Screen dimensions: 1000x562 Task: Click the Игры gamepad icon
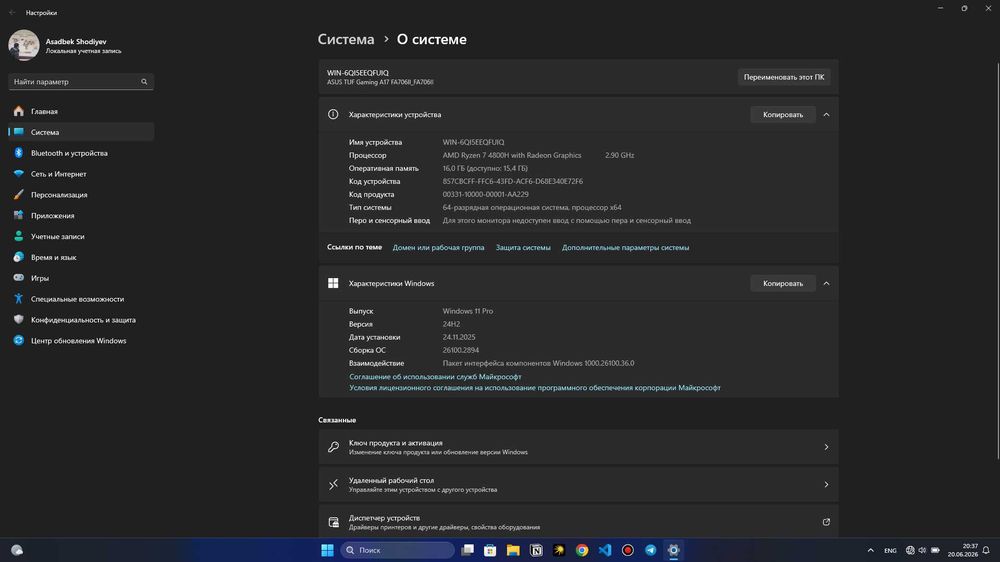coord(18,278)
